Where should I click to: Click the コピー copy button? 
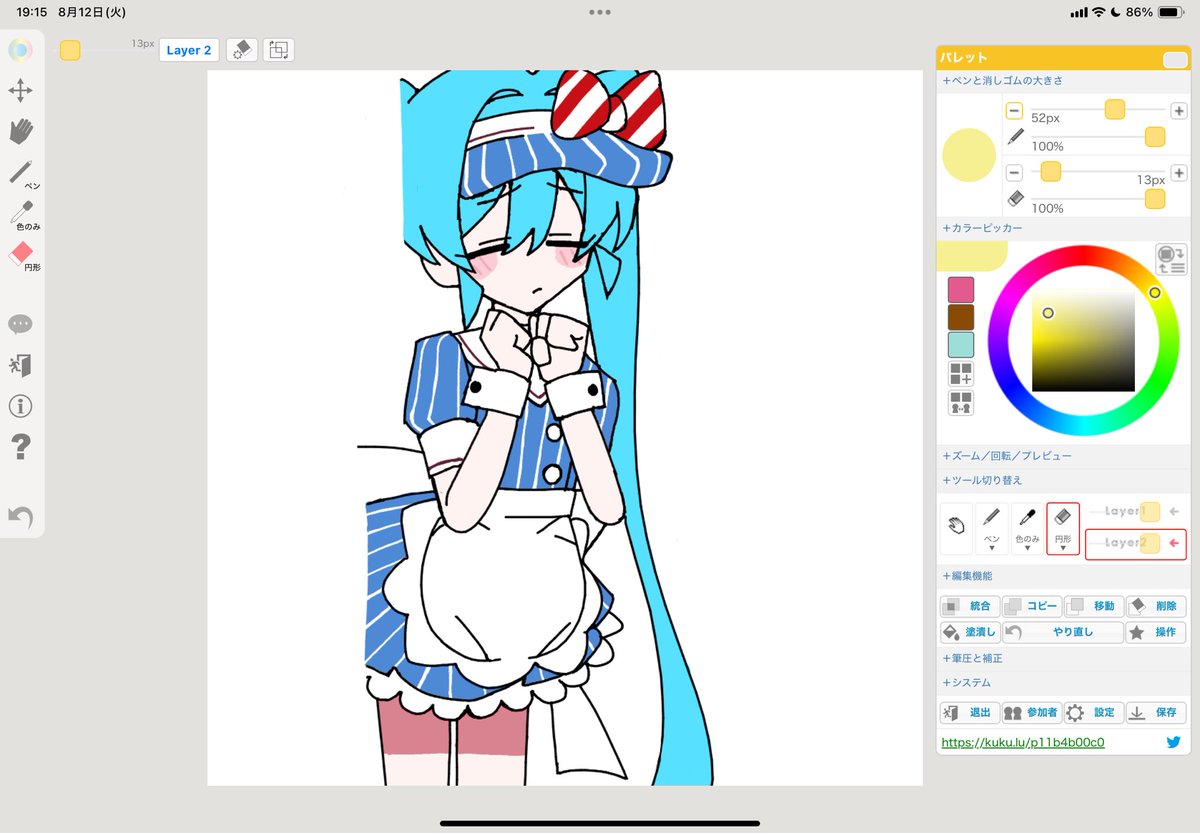(1031, 606)
